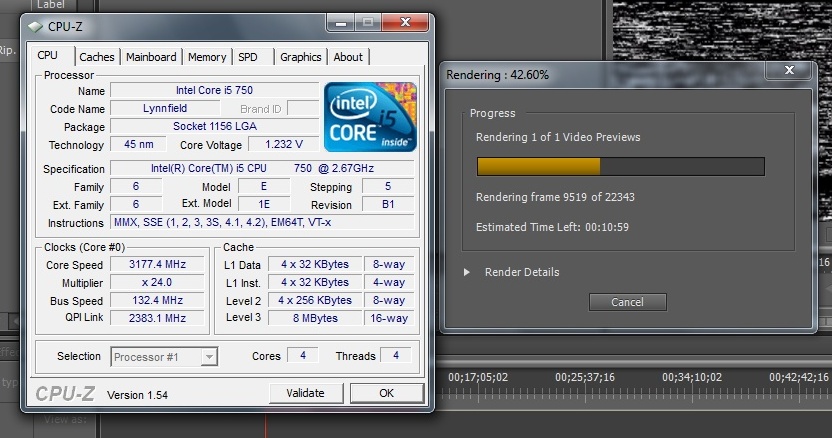Show the Graphics tab
The height and width of the screenshot is (438, 832).
point(300,57)
